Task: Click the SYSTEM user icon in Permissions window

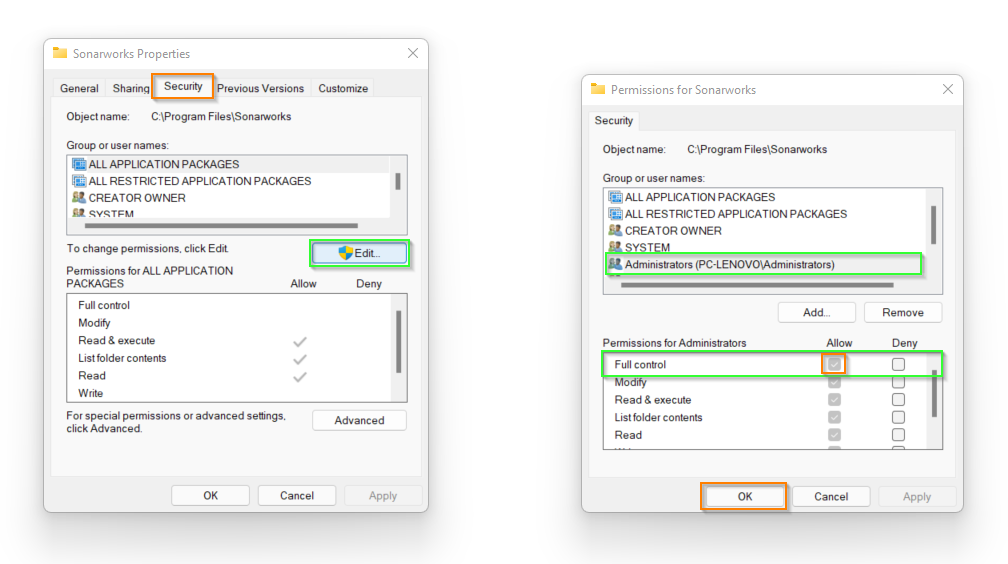Action: (x=615, y=247)
